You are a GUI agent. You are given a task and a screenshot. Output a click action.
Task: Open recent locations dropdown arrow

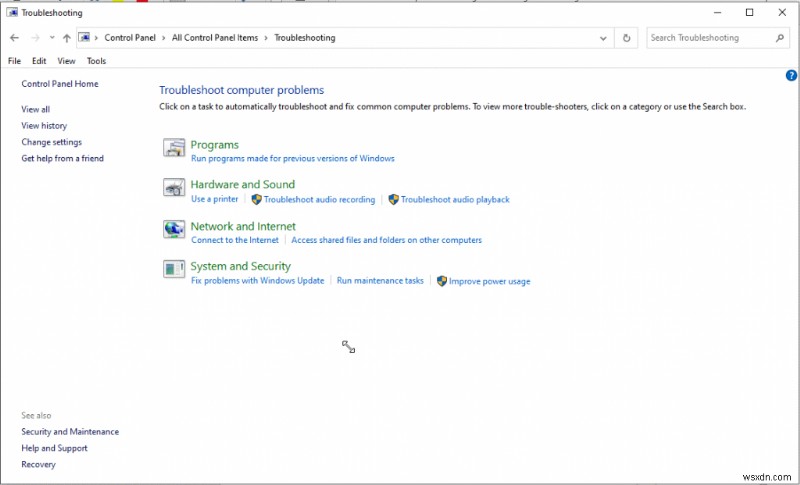[x=52, y=38]
